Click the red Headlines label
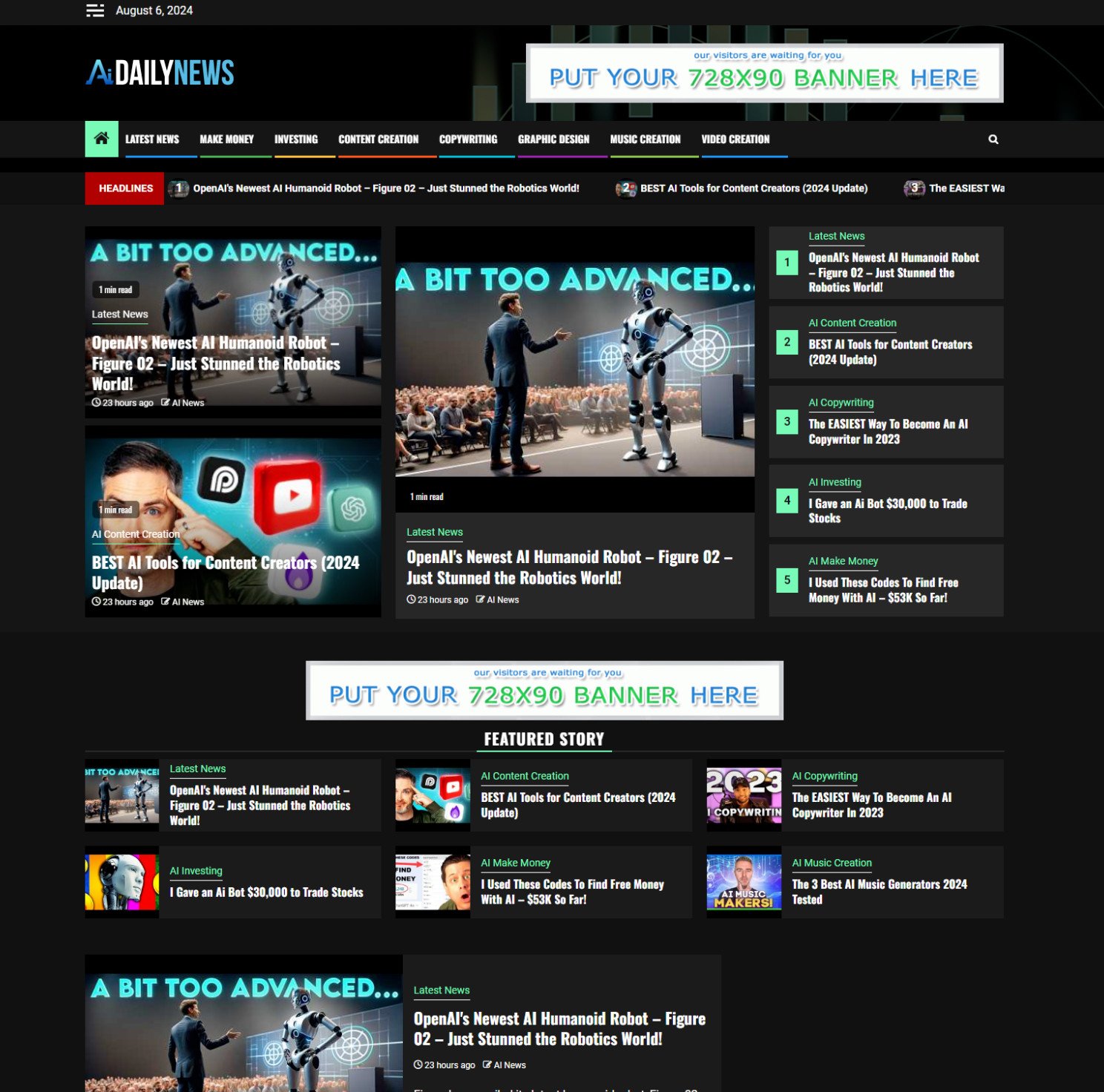This screenshot has width=1104, height=1092. pyautogui.click(x=125, y=188)
